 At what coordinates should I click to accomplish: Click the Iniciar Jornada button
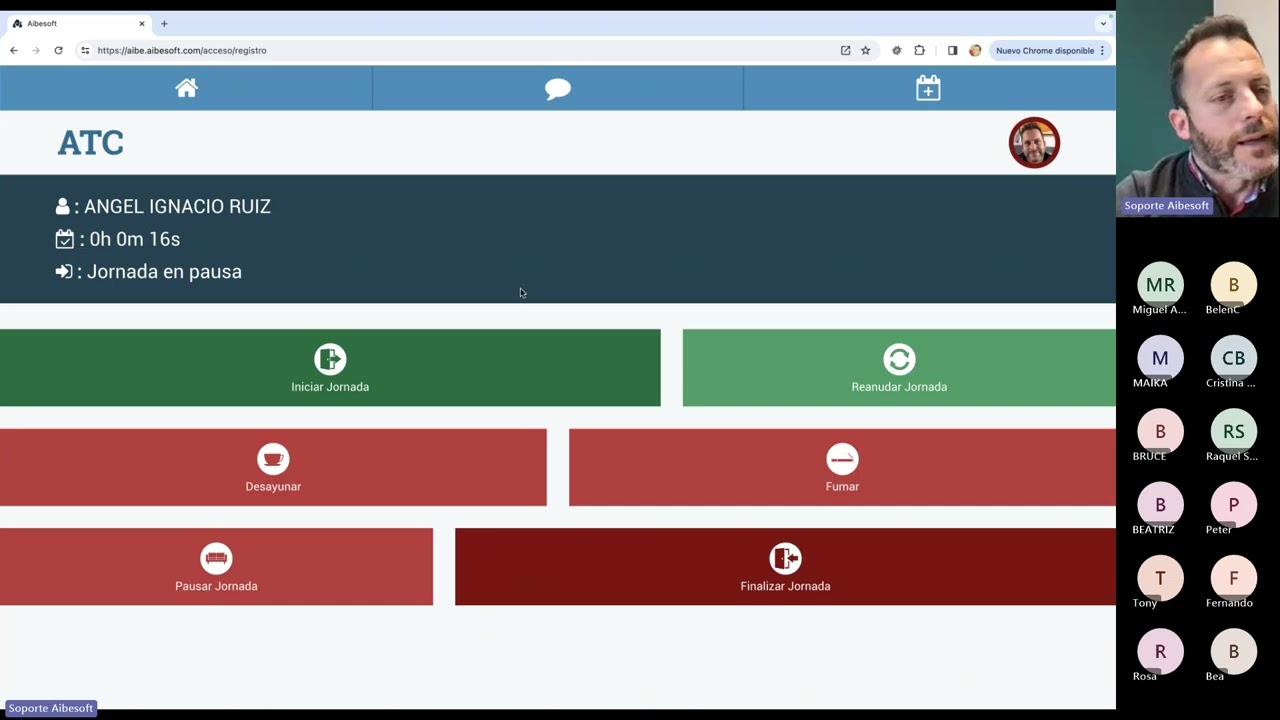click(330, 368)
